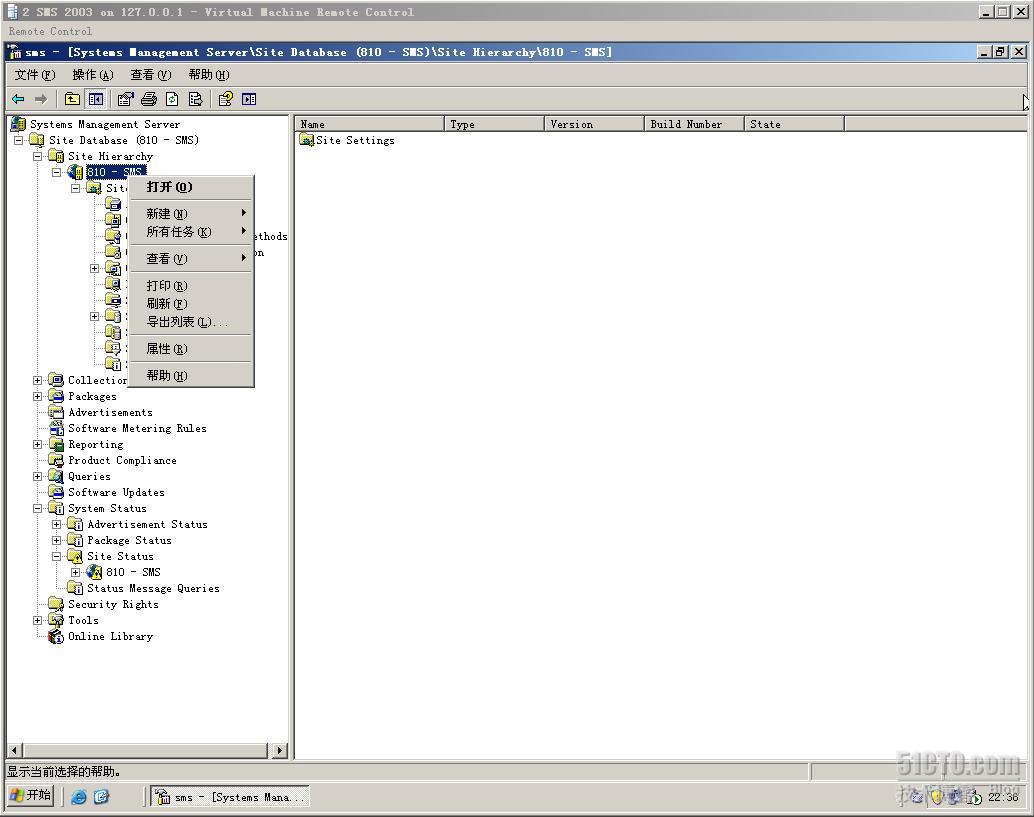This screenshot has width=1034, height=817.
Task: Click the Software Updates icon
Action: pyautogui.click(x=57, y=492)
